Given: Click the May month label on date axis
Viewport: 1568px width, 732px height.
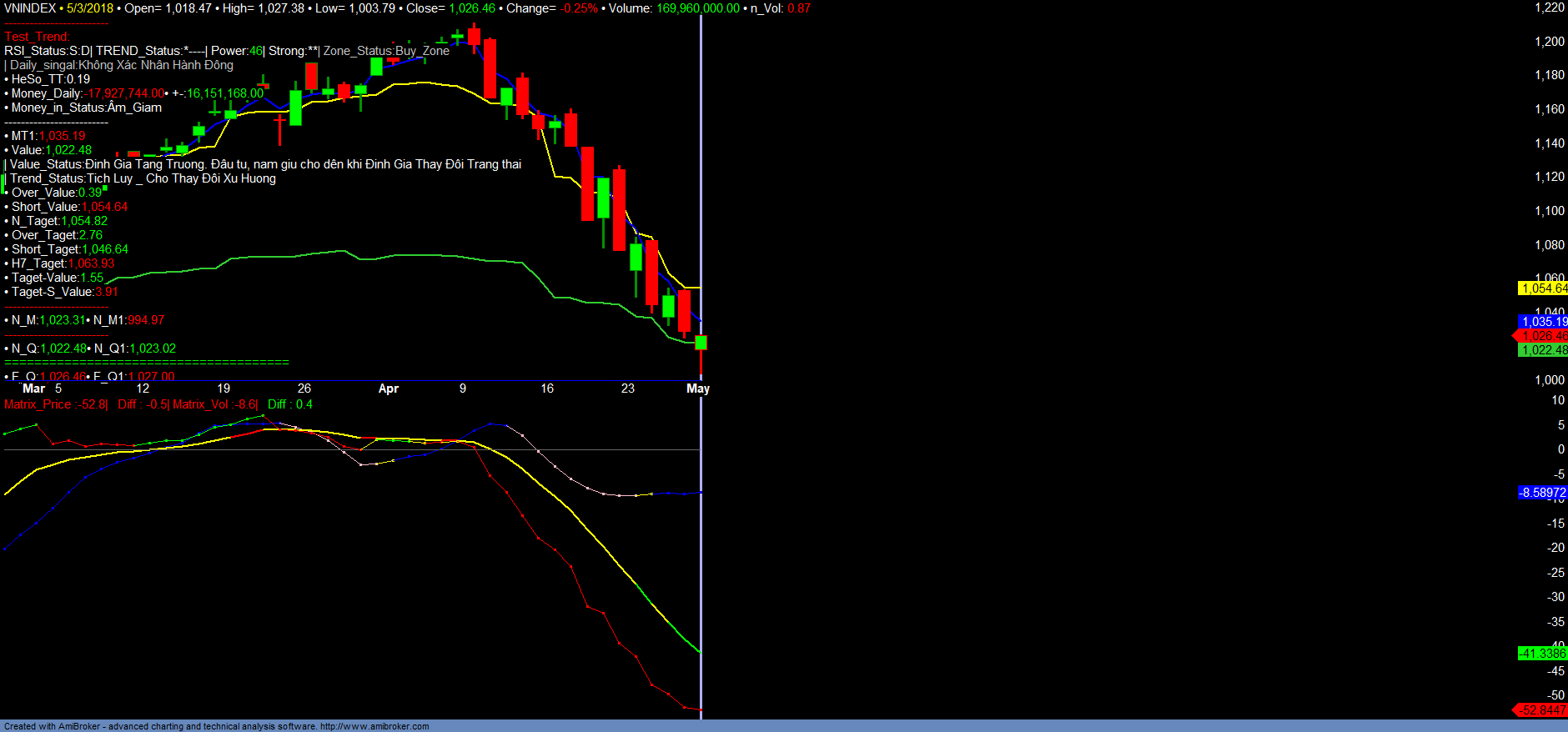Looking at the screenshot, I should pos(697,389).
